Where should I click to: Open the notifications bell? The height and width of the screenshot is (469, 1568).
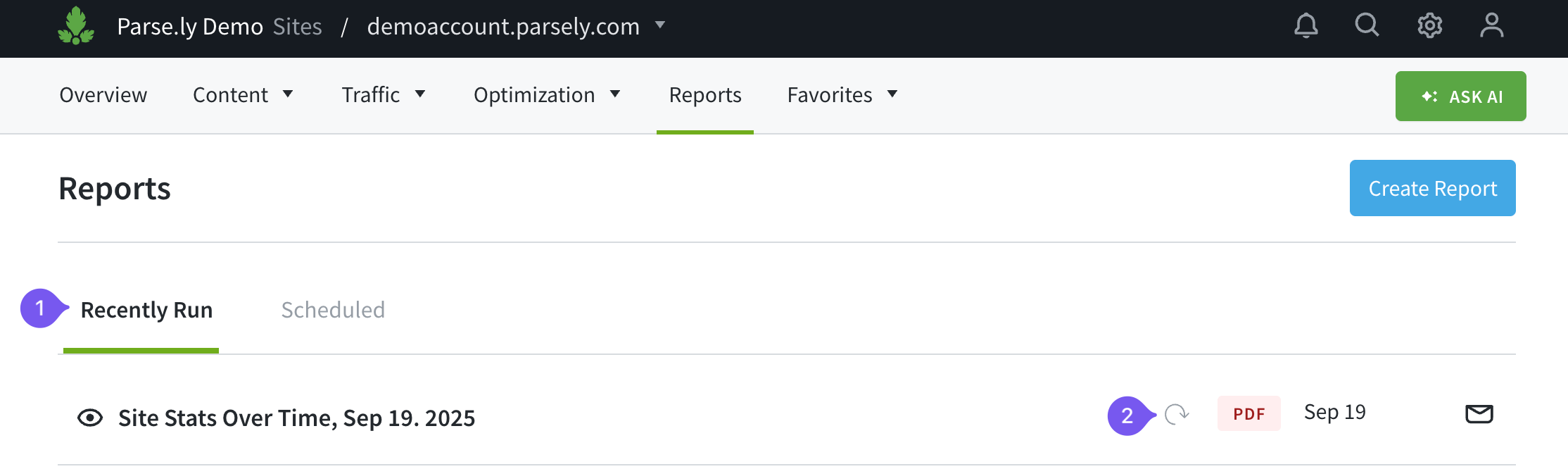tap(1305, 26)
